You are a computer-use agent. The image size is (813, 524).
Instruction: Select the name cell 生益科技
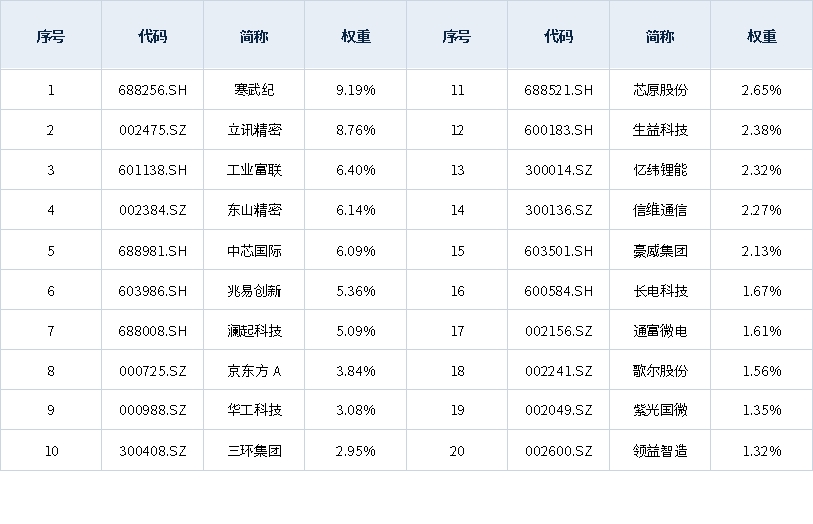click(660, 130)
